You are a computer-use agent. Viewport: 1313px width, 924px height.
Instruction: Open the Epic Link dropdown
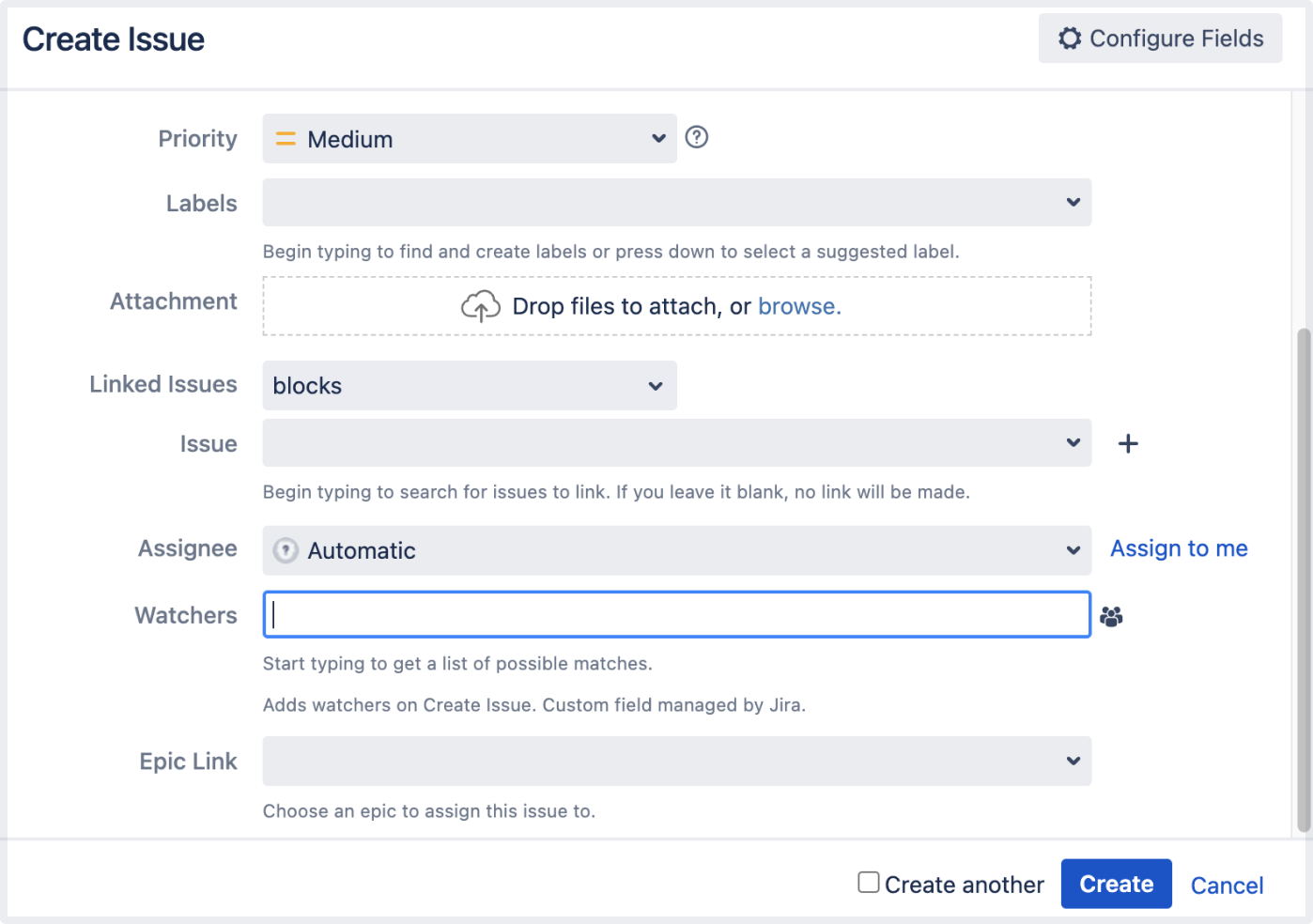(677, 761)
